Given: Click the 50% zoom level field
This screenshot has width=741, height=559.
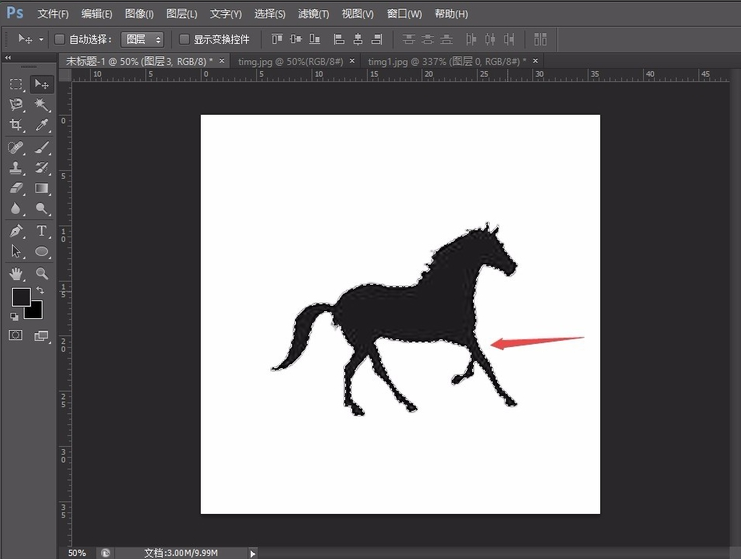Looking at the screenshot, I should (x=77, y=552).
